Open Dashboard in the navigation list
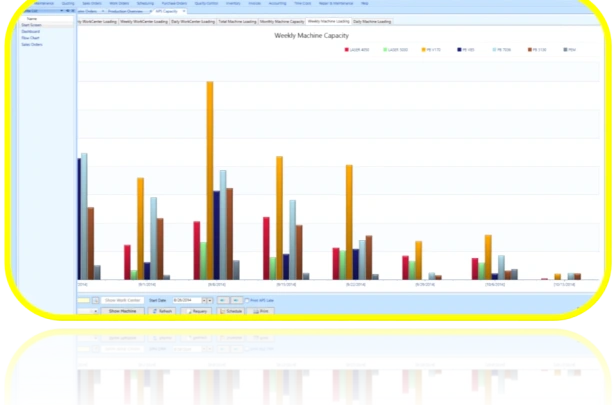Image resolution: width=616 pixels, height=405 pixels. pyautogui.click(x=31, y=31)
